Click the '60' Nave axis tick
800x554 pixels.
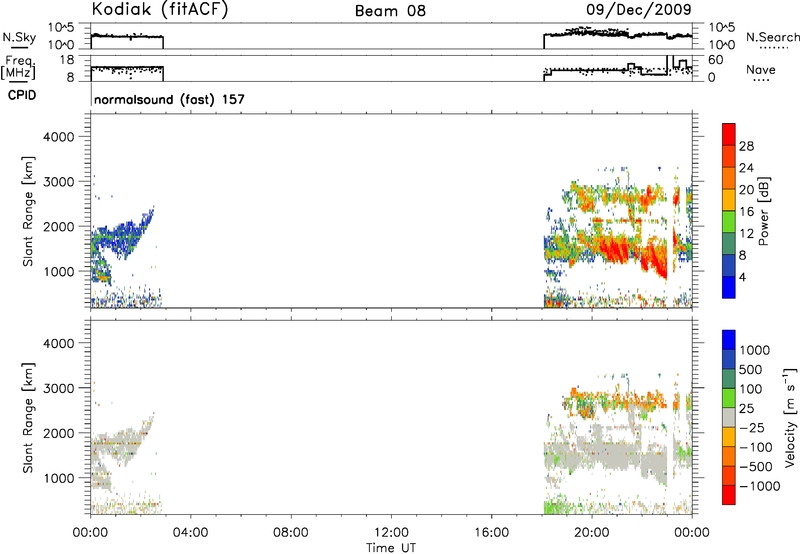pyautogui.click(x=716, y=60)
